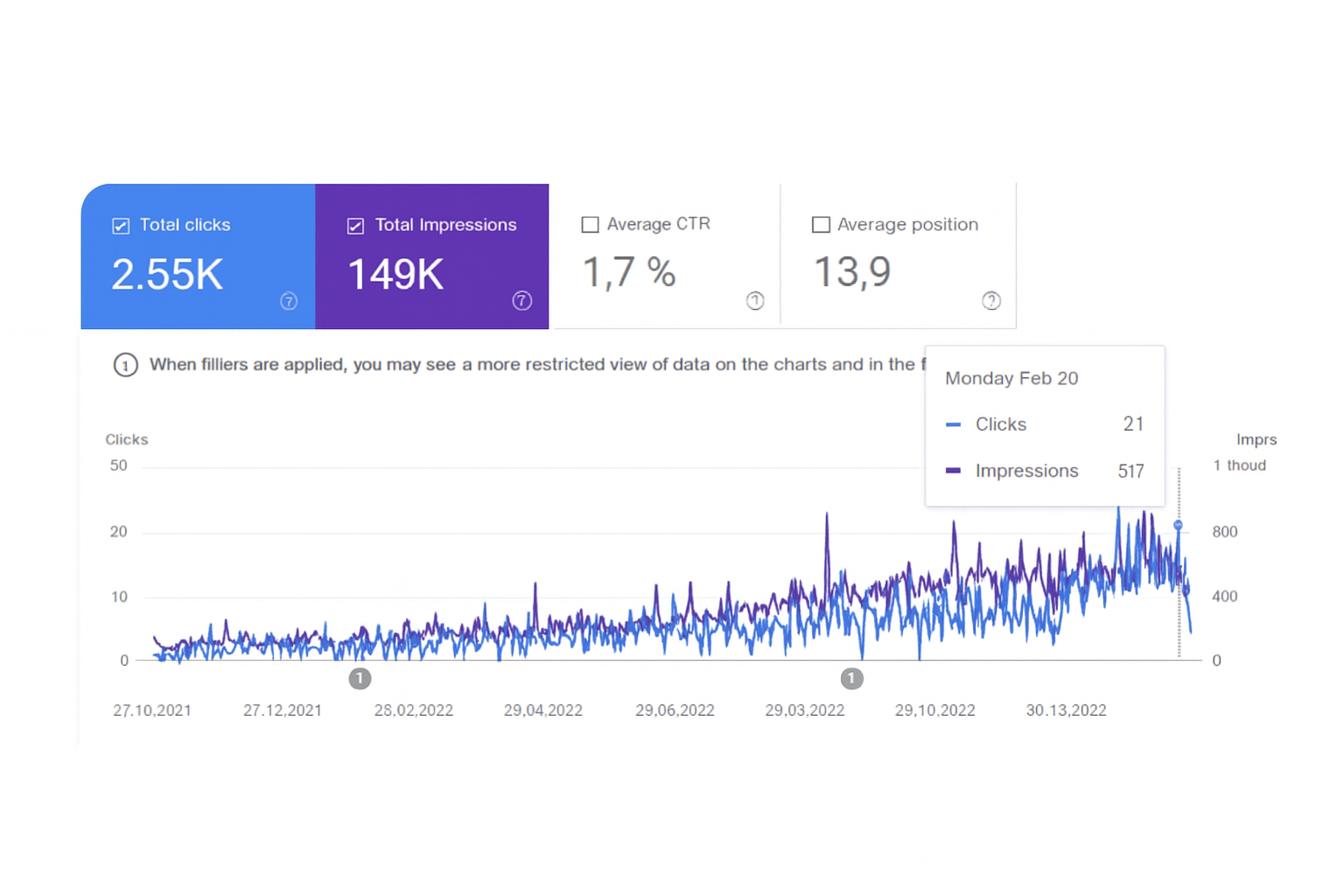
Task: Open the help icon in Total Impressions card
Action: point(521,301)
